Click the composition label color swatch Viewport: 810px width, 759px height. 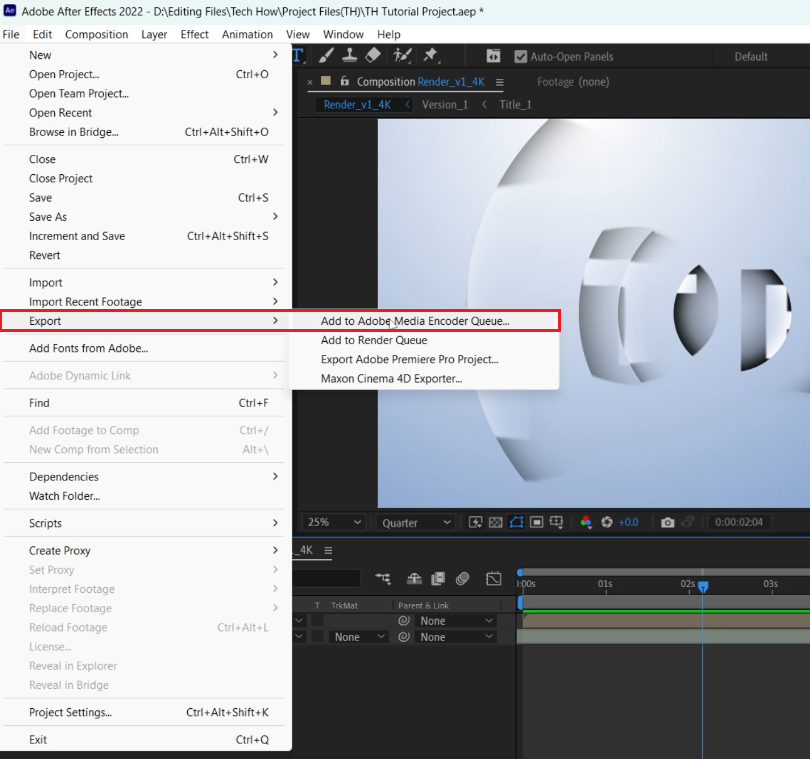pyautogui.click(x=325, y=81)
